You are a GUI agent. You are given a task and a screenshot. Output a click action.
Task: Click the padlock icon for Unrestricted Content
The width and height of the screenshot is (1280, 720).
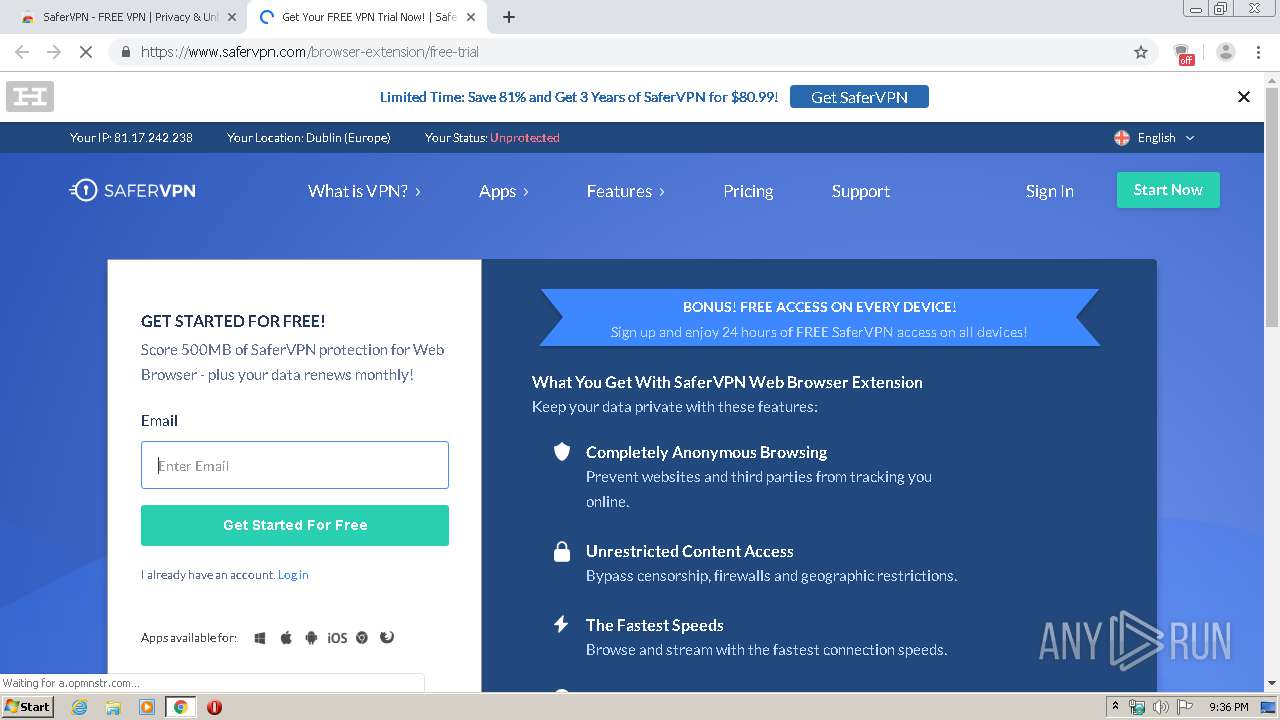click(x=562, y=551)
